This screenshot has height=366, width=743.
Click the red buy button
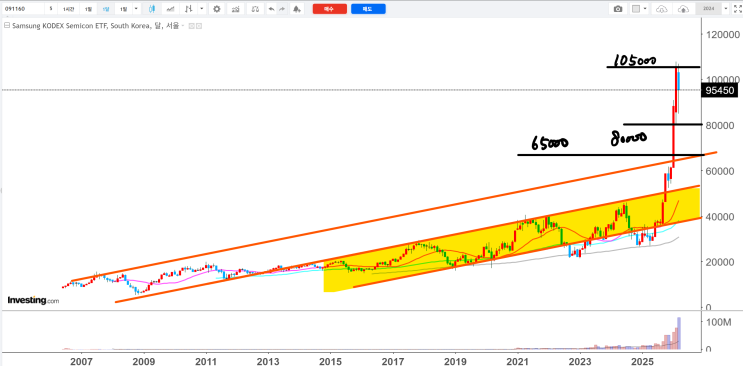(330, 9)
